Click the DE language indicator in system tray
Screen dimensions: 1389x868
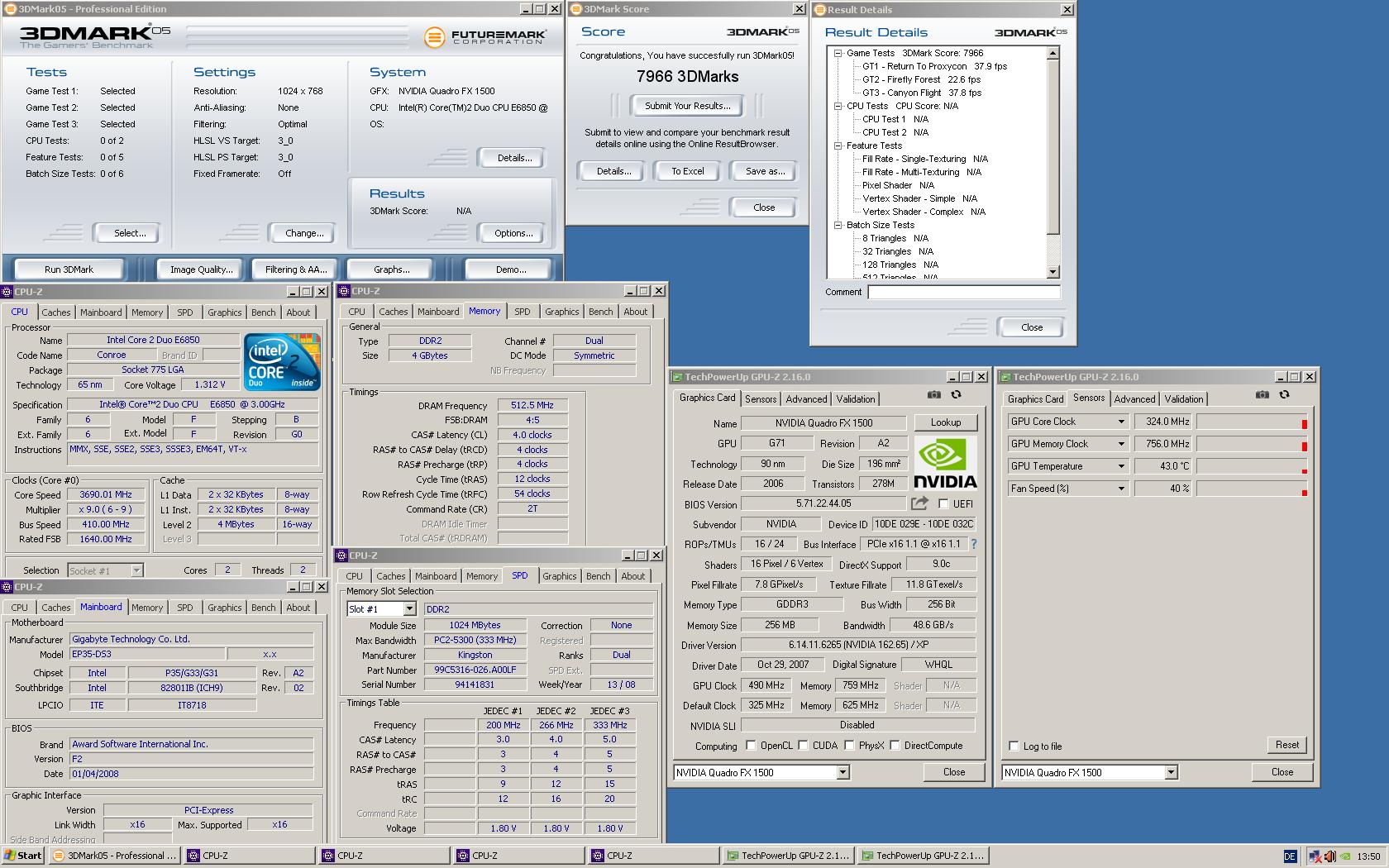pyautogui.click(x=1290, y=856)
